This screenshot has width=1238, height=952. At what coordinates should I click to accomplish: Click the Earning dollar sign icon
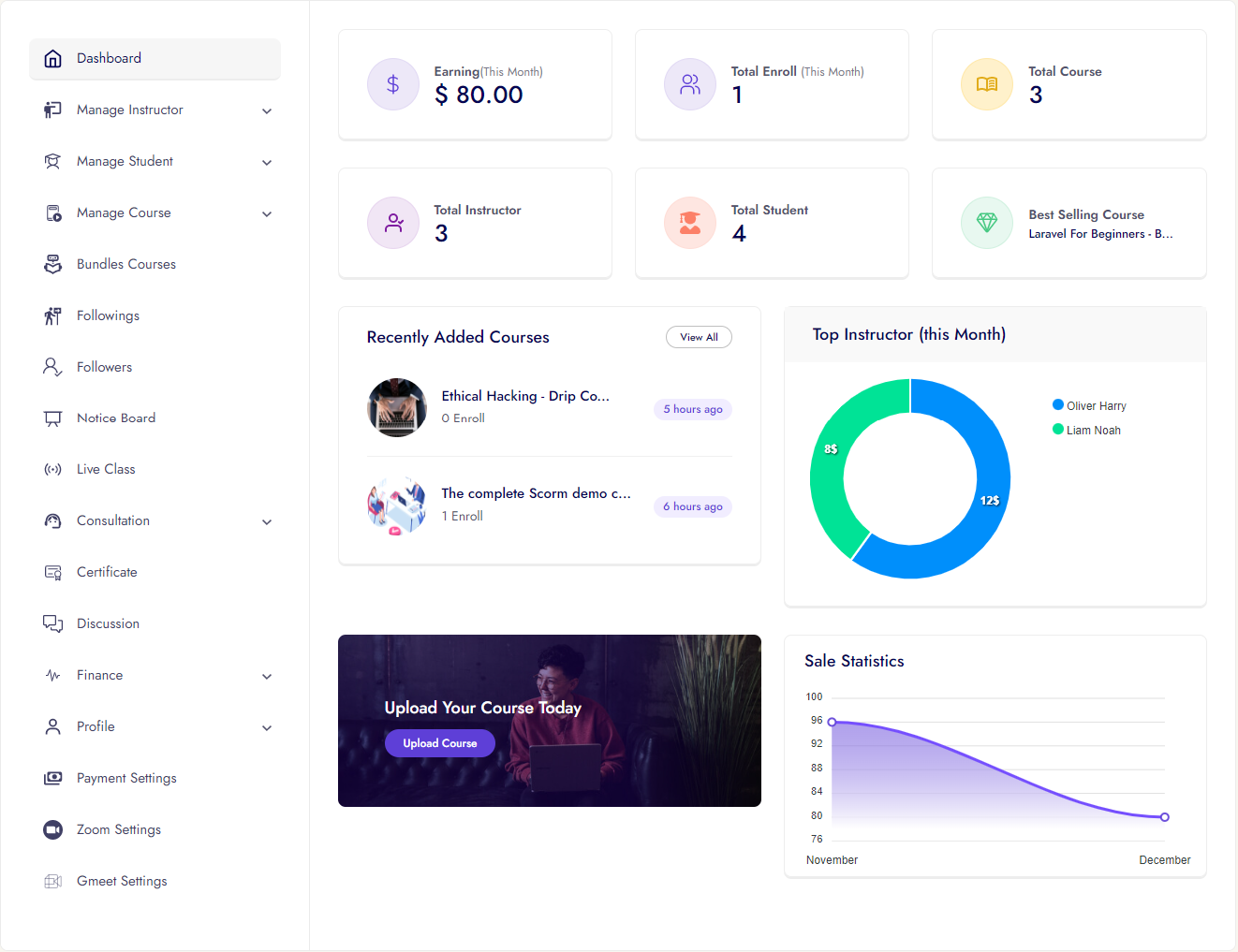pos(393,84)
